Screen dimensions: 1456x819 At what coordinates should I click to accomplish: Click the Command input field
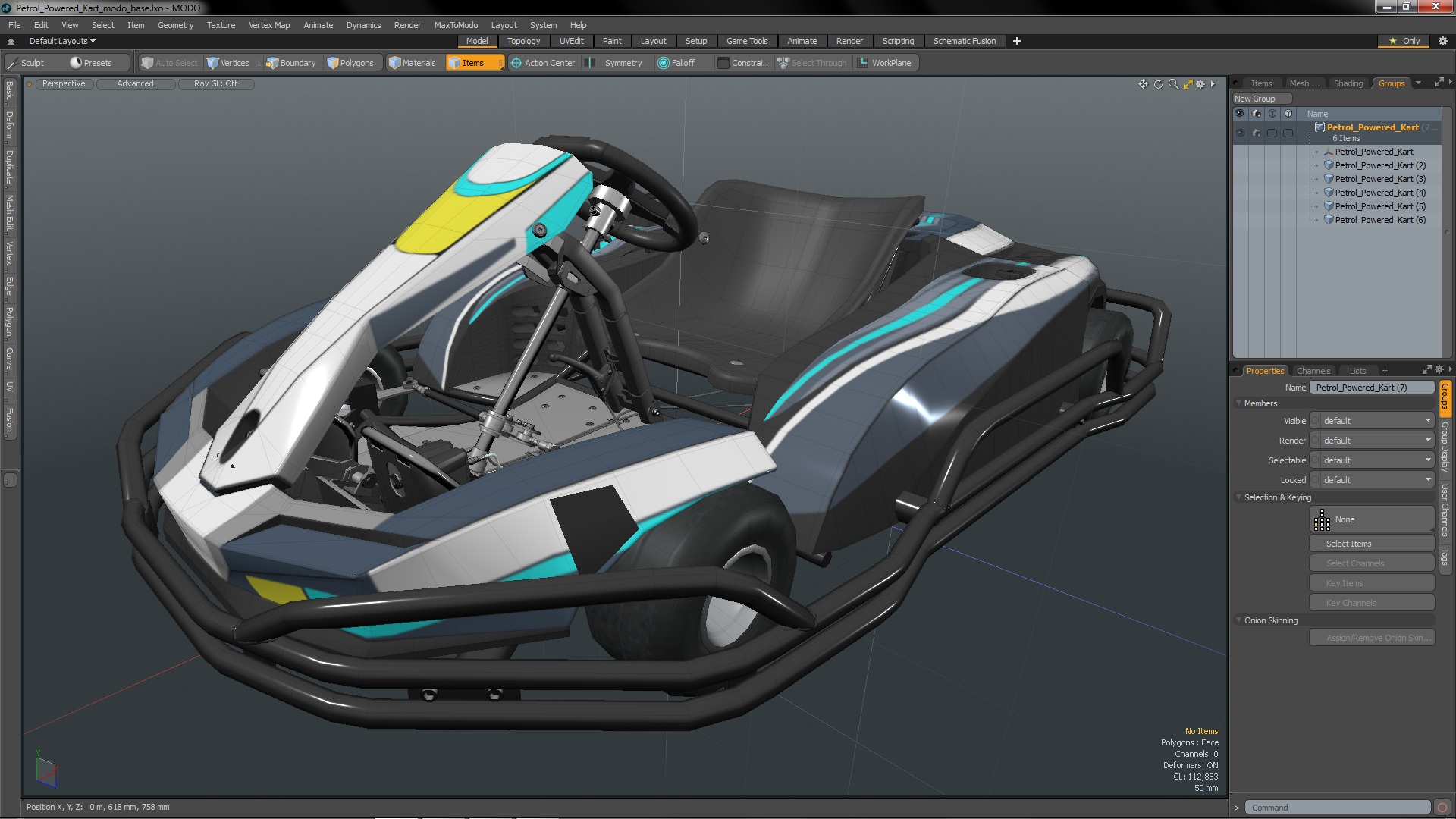(x=1338, y=808)
